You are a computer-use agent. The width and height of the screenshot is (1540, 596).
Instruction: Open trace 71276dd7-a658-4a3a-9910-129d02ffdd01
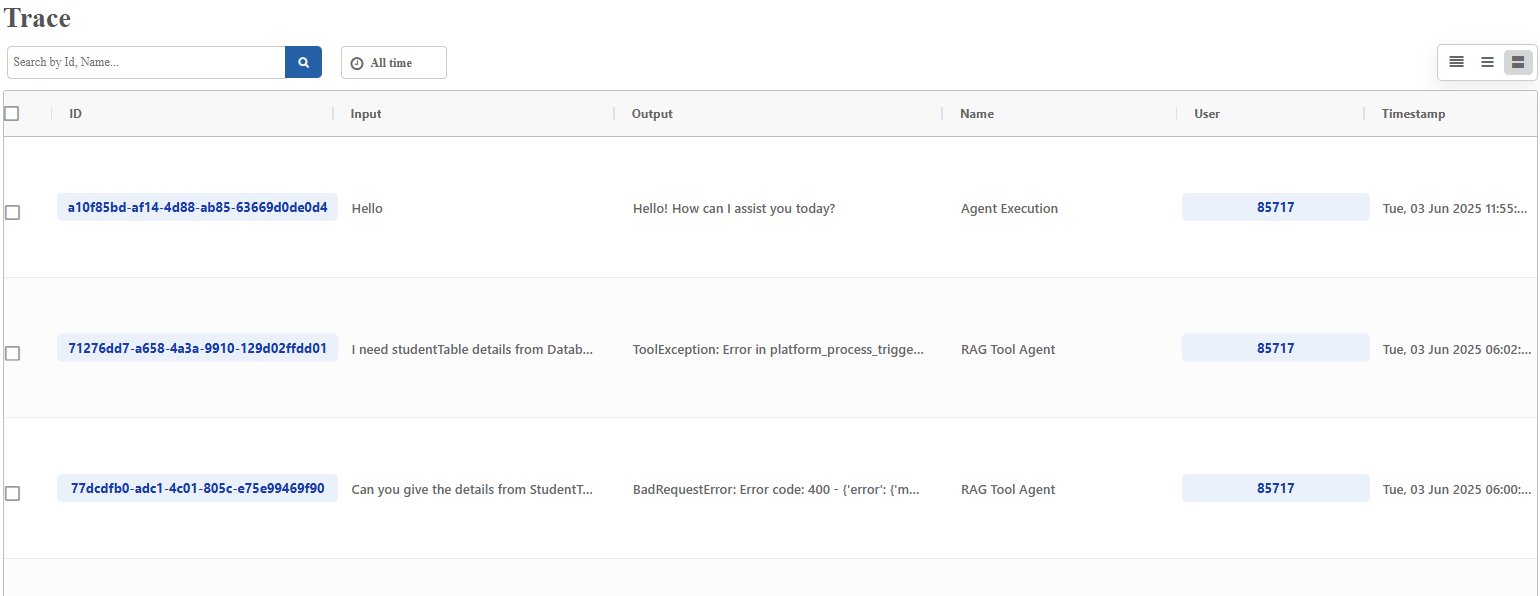point(197,348)
